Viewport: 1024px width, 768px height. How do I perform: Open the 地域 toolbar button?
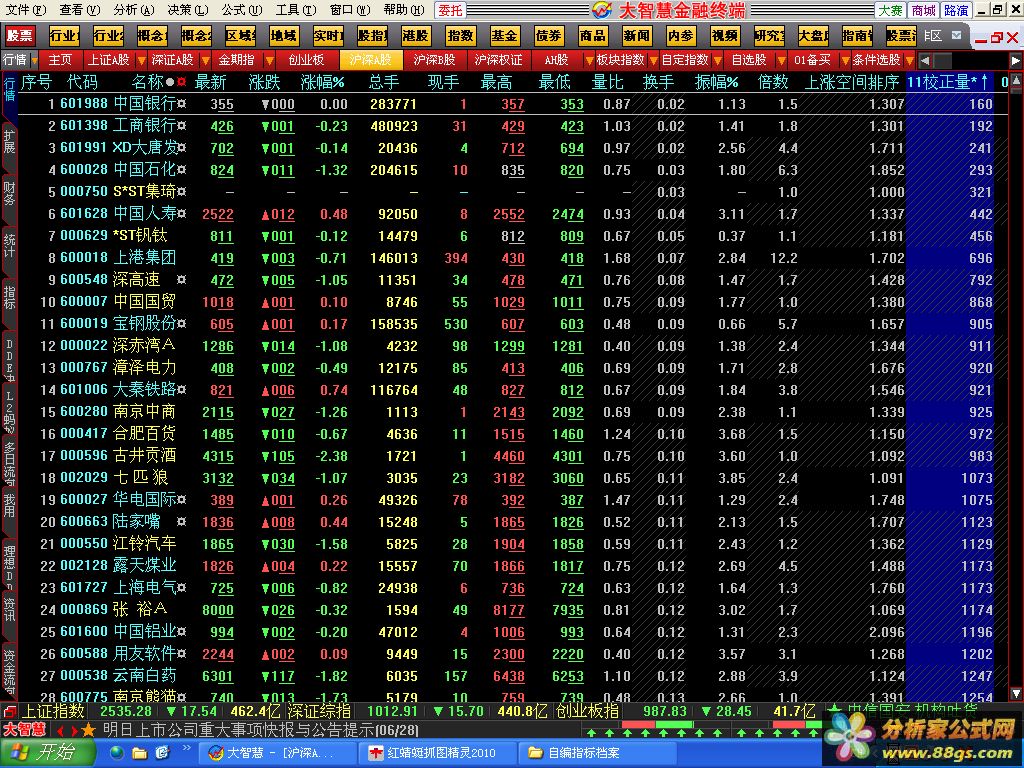pyautogui.click(x=283, y=36)
